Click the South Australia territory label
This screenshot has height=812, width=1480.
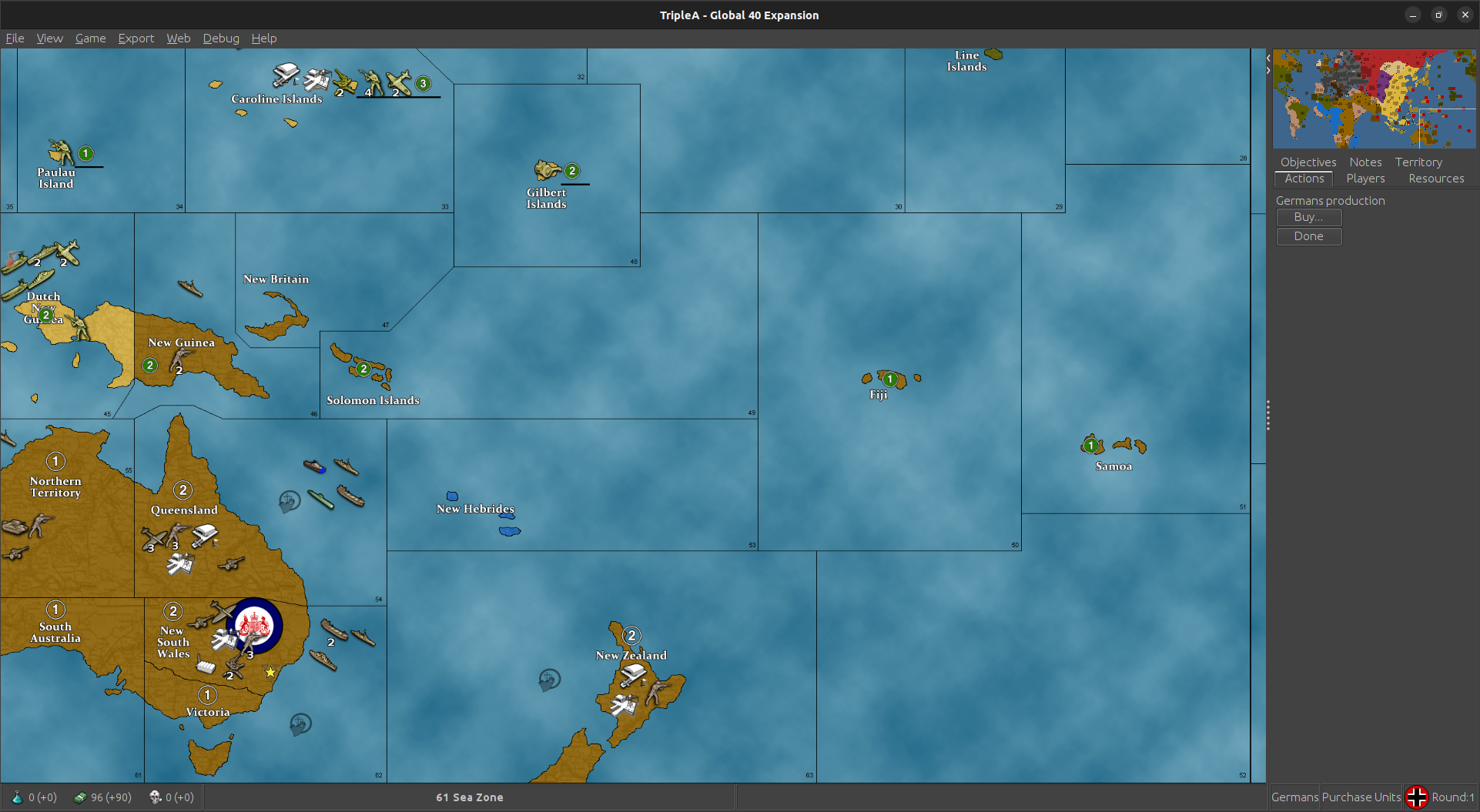pyautogui.click(x=55, y=633)
